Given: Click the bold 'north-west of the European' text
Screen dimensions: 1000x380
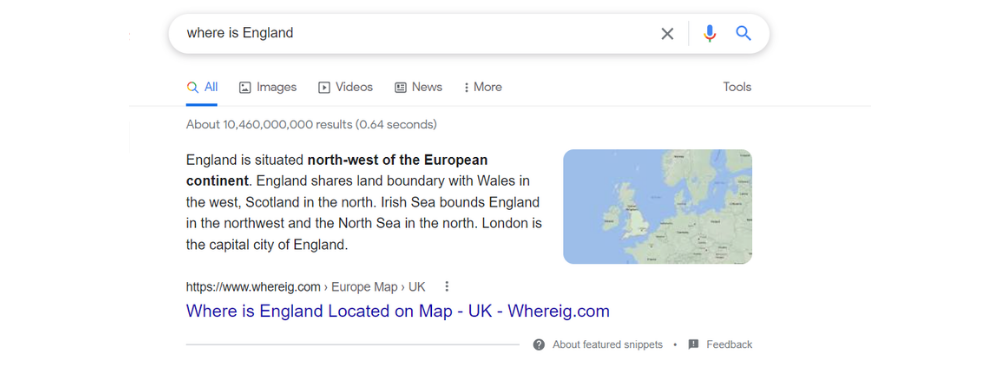Looking at the screenshot, I should [x=397, y=159].
